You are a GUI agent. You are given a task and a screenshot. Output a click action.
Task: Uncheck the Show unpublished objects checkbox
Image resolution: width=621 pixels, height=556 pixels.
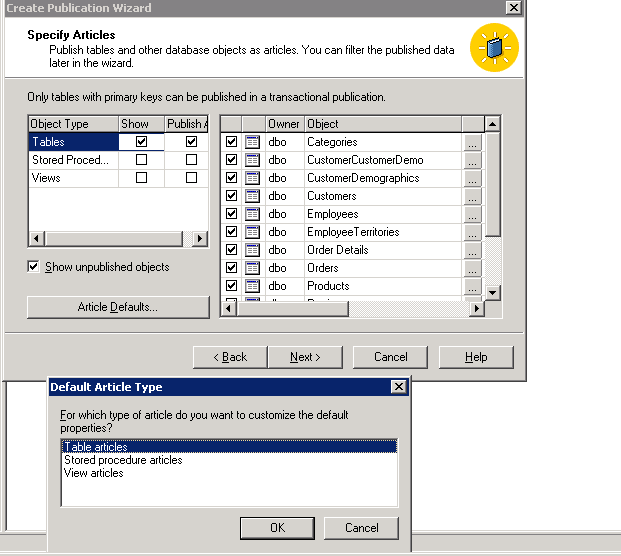coord(34,267)
